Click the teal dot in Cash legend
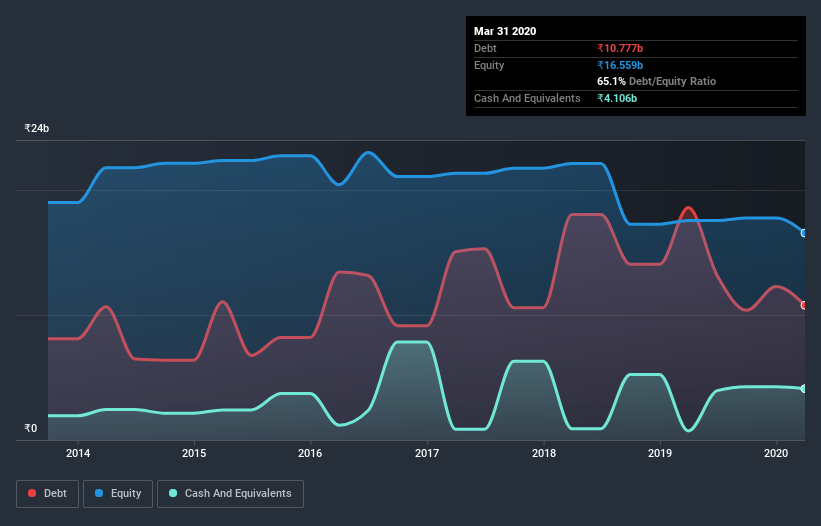This screenshot has height=526, width=821. 173,493
